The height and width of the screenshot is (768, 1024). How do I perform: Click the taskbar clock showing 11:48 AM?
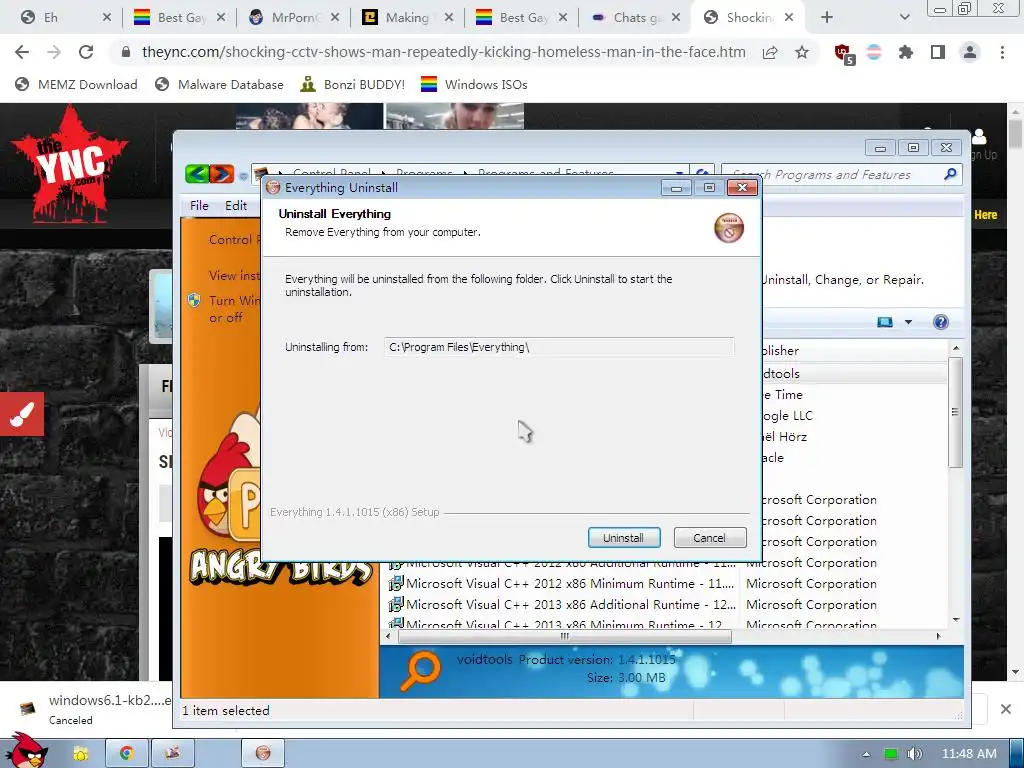[969, 754]
